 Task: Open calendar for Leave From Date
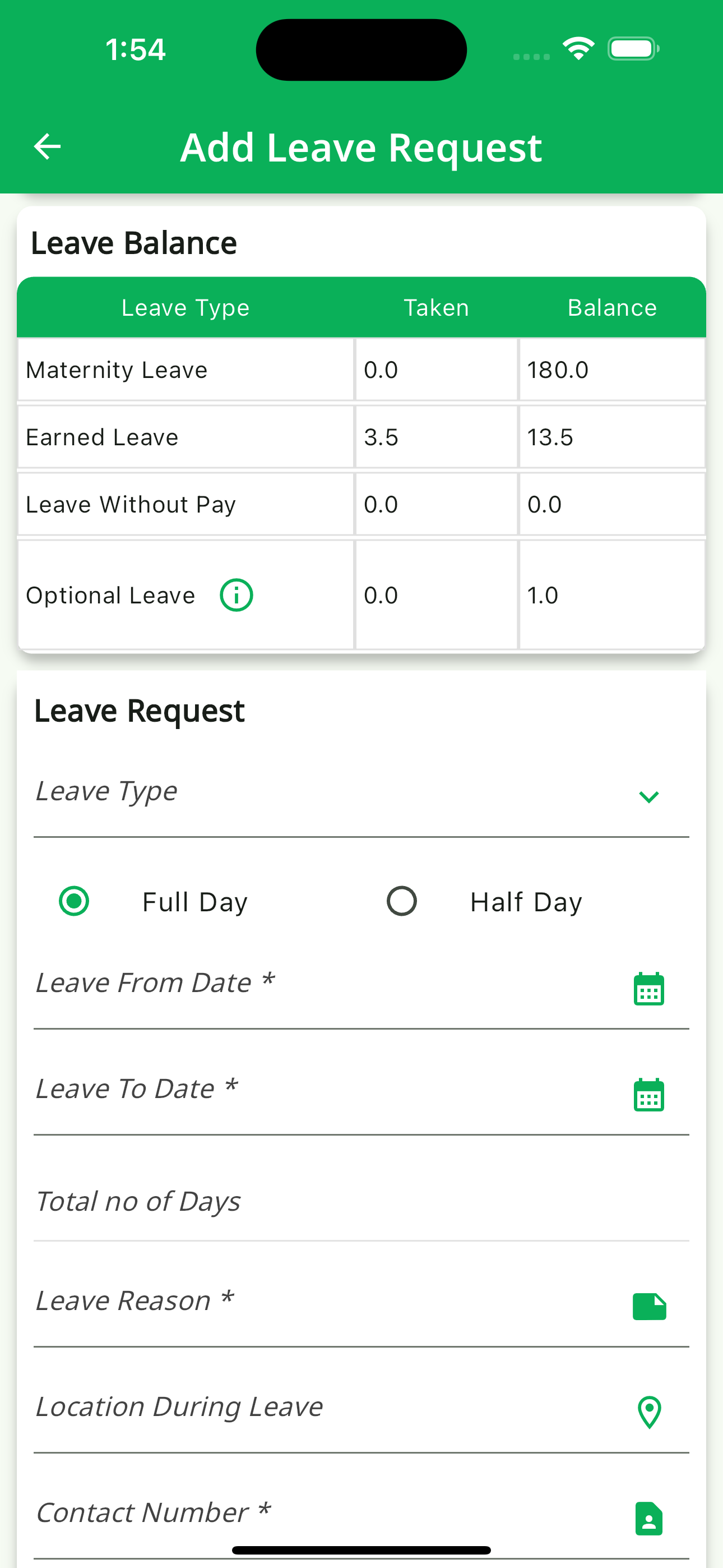649,989
